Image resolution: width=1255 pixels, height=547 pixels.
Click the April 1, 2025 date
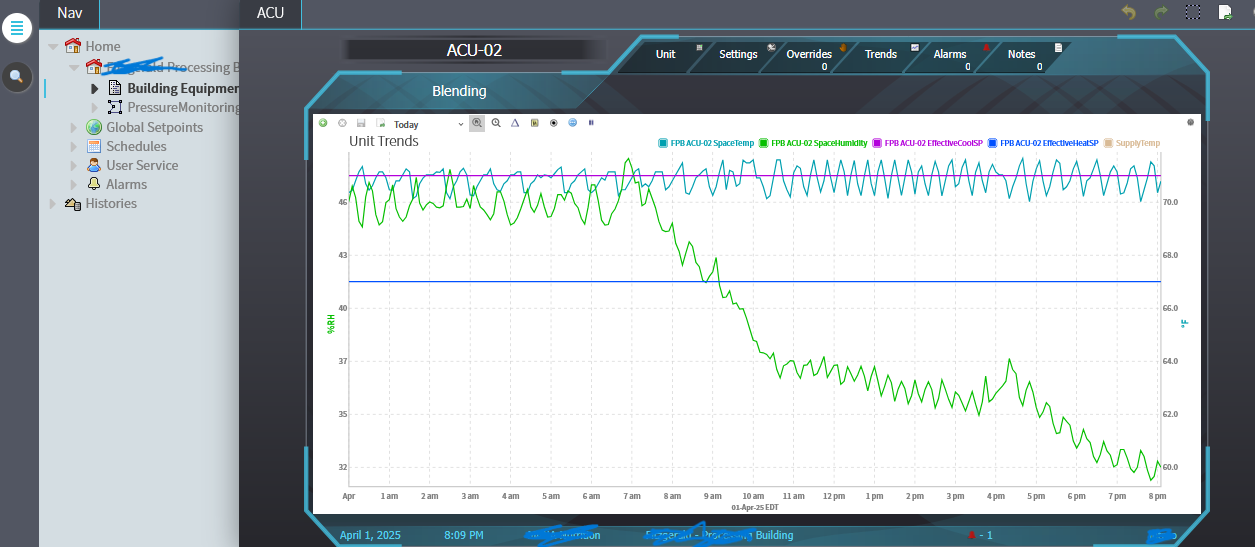(370, 535)
